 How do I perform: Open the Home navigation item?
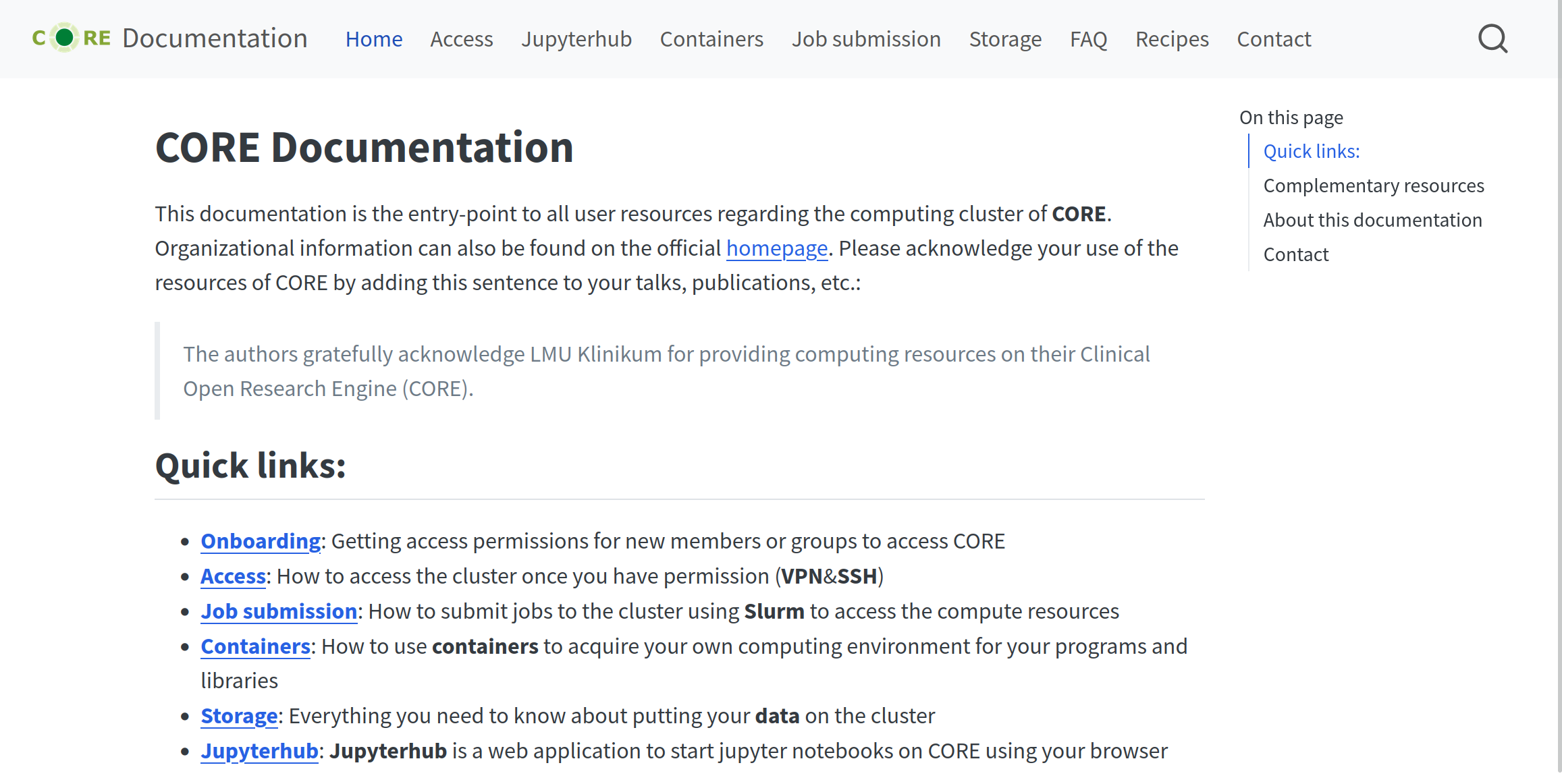coord(374,39)
